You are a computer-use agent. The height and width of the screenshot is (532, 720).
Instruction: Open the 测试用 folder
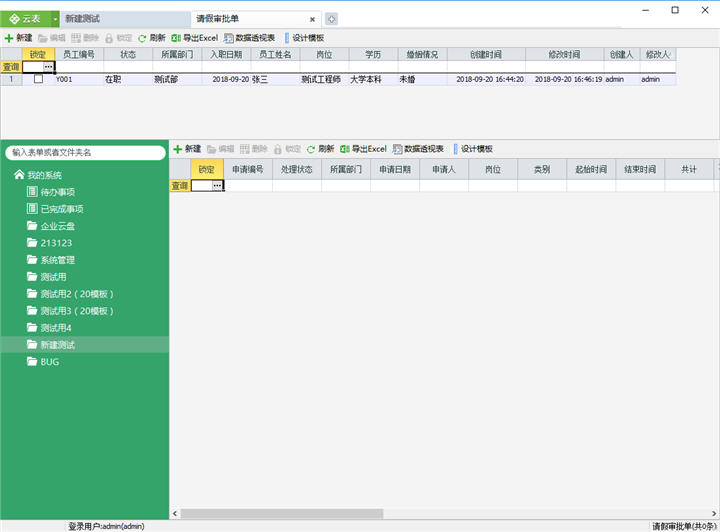46,277
